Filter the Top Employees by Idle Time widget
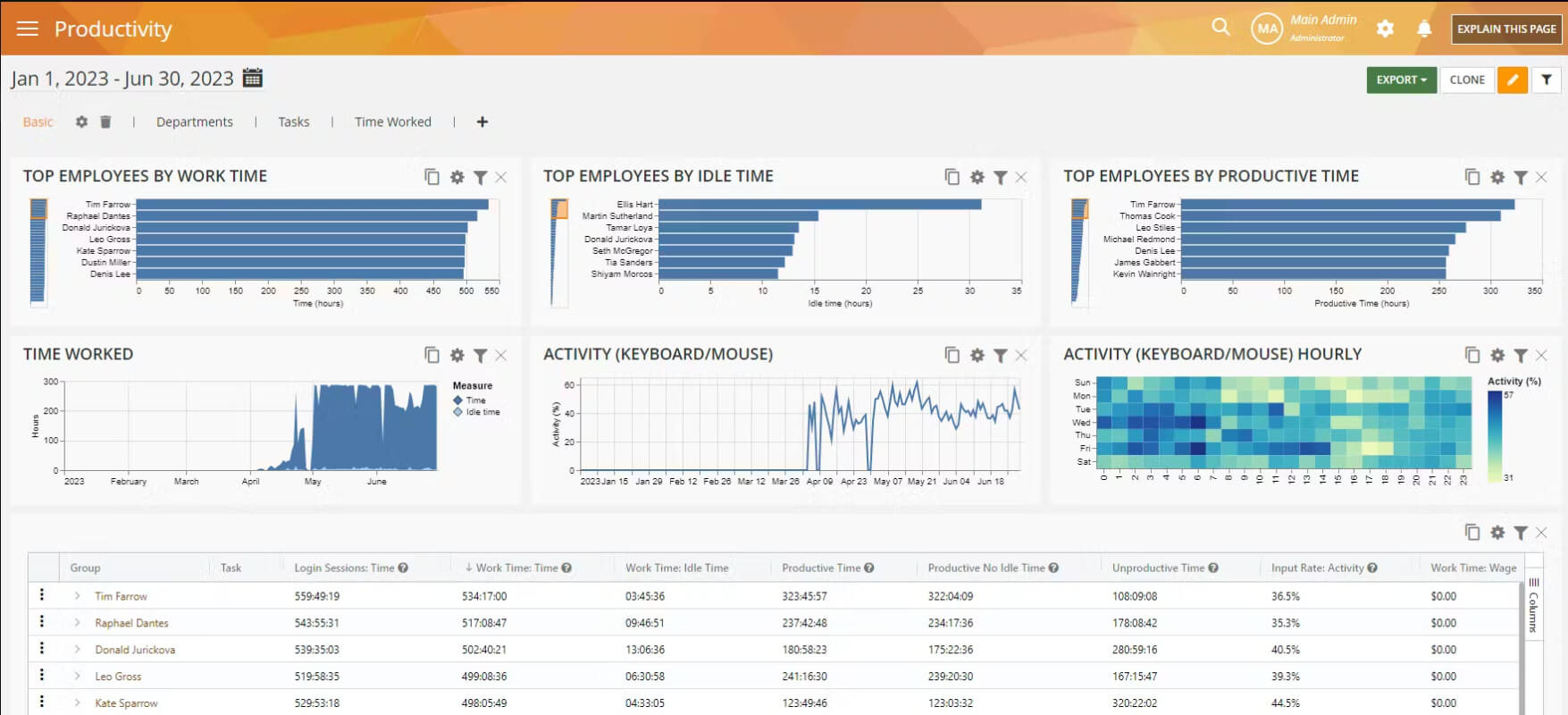This screenshot has height=715, width=1568. pos(1001,178)
